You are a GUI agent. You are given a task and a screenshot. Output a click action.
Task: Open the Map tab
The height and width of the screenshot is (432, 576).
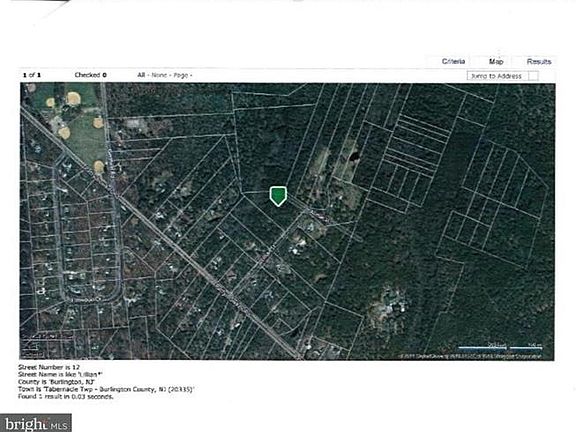point(496,61)
